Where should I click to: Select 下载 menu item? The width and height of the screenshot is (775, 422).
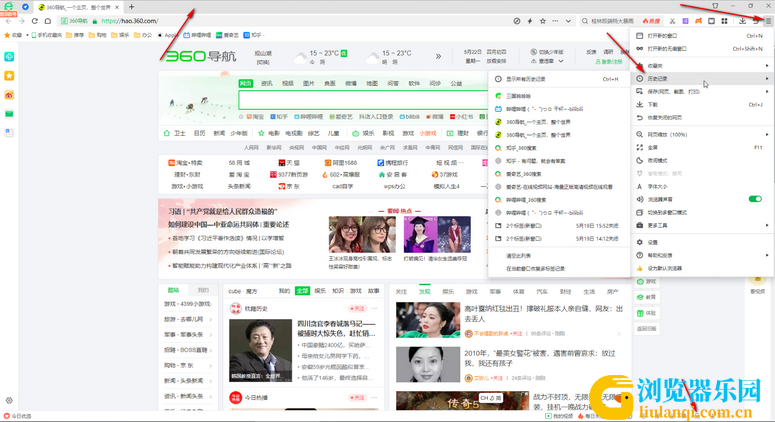tap(702, 104)
